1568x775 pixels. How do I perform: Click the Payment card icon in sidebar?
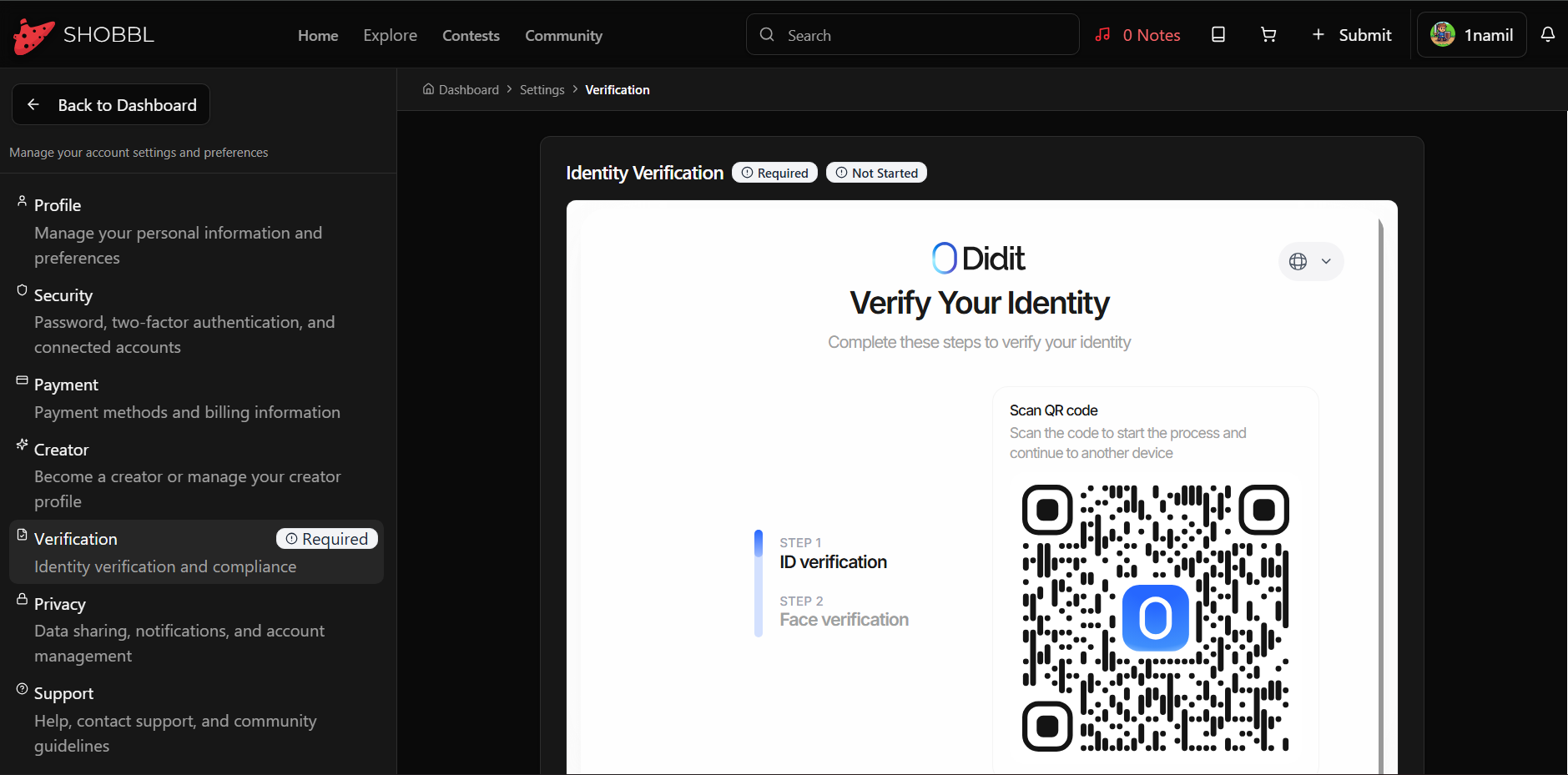[x=20, y=380]
